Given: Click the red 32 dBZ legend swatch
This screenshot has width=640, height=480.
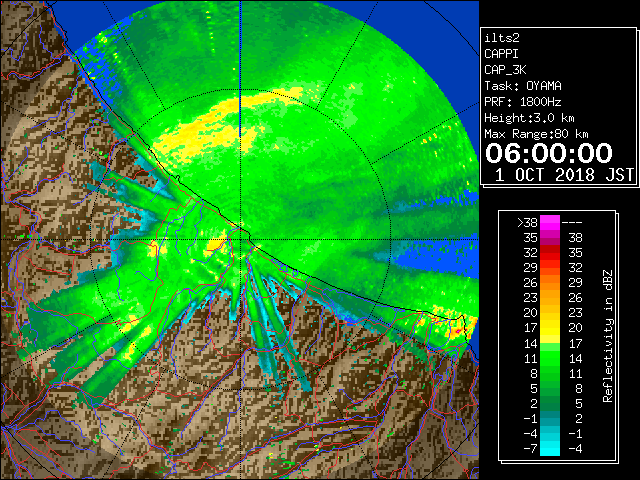Looking at the screenshot, I should click(x=550, y=253).
